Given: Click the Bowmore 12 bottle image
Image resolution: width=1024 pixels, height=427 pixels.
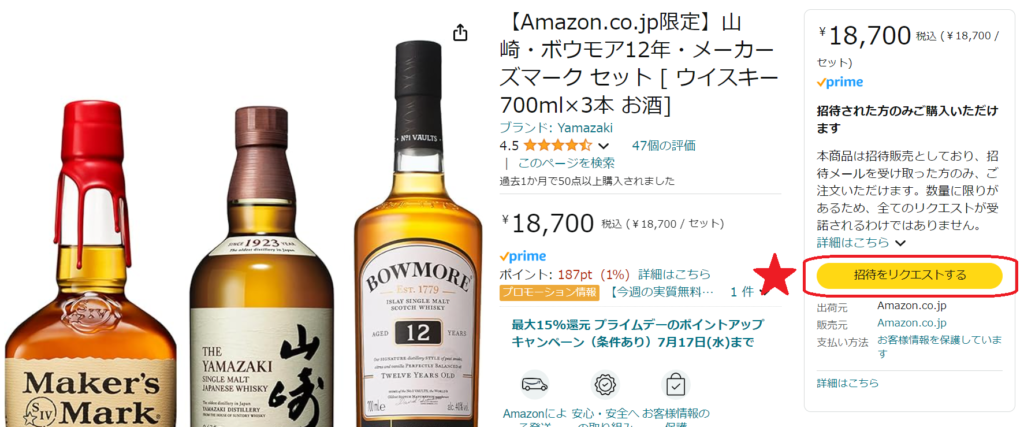Looking at the screenshot, I should pos(419,234).
